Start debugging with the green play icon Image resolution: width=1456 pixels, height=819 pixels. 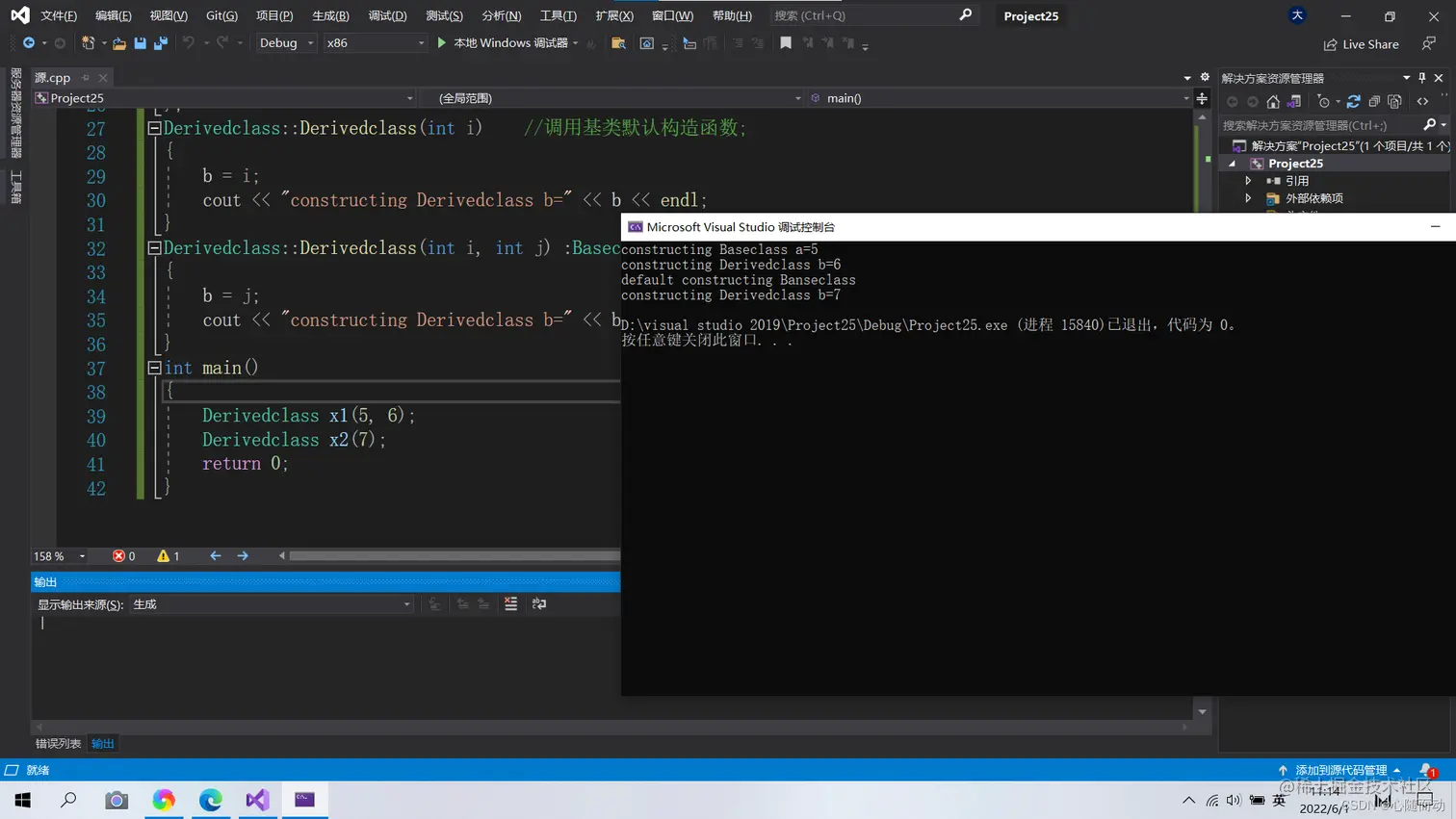point(442,43)
